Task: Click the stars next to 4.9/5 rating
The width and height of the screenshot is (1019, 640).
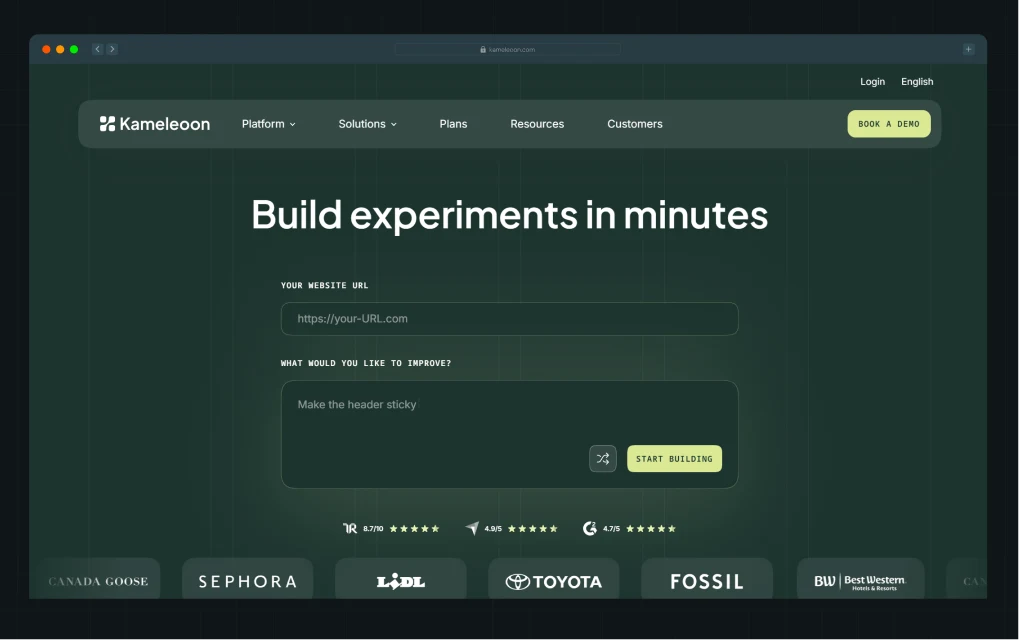Action: point(533,529)
